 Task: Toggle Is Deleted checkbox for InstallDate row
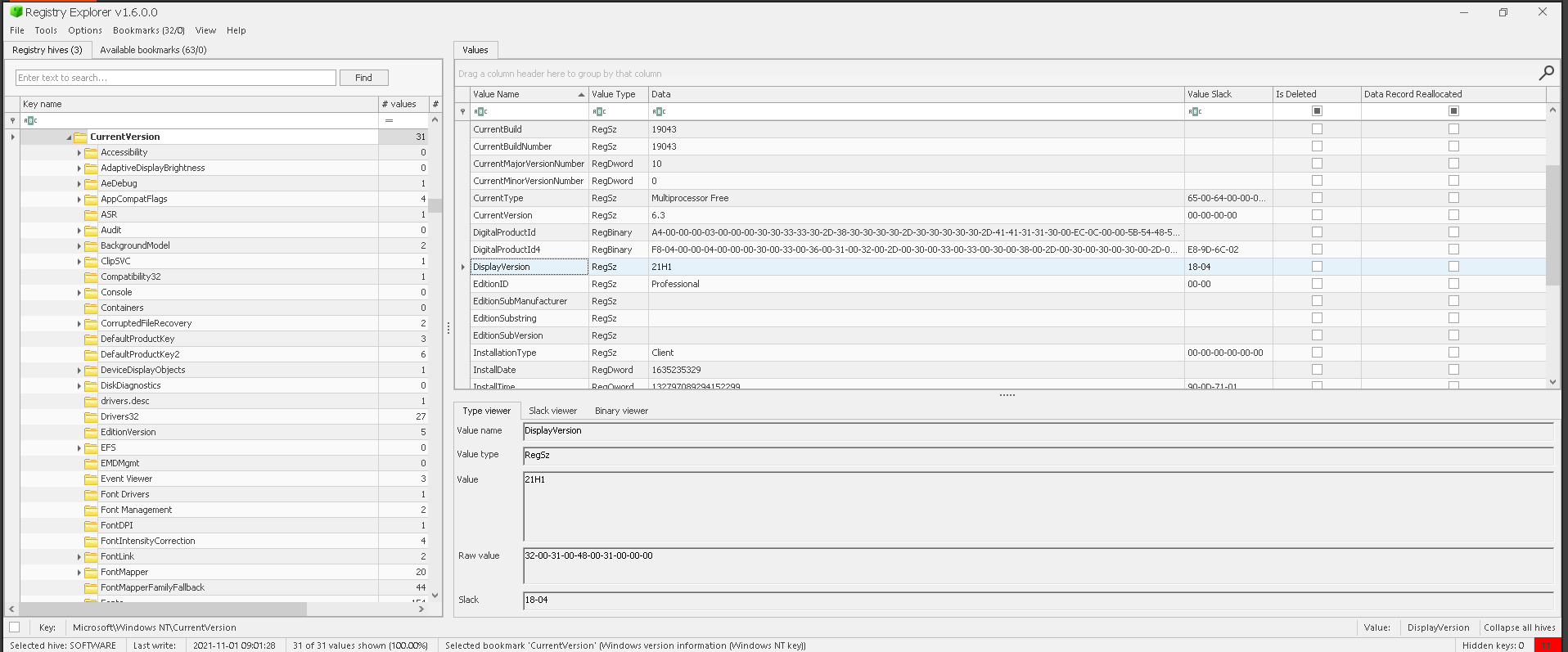[1317, 370]
